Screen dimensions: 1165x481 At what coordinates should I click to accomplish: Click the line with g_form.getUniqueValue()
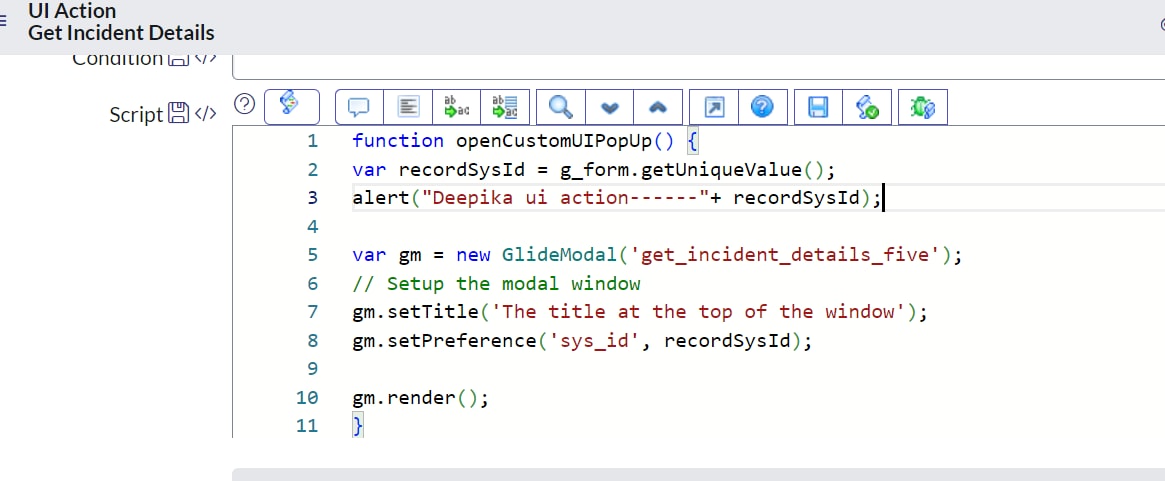click(594, 170)
